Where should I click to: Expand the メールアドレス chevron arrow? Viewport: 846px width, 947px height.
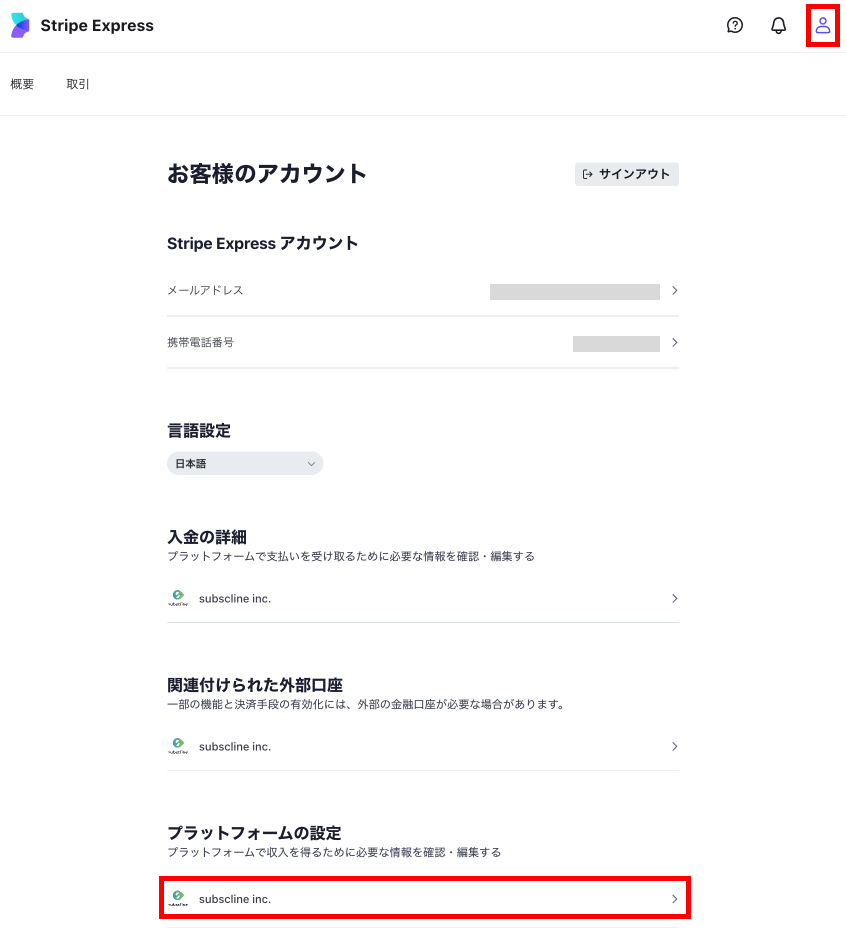pyautogui.click(x=675, y=291)
